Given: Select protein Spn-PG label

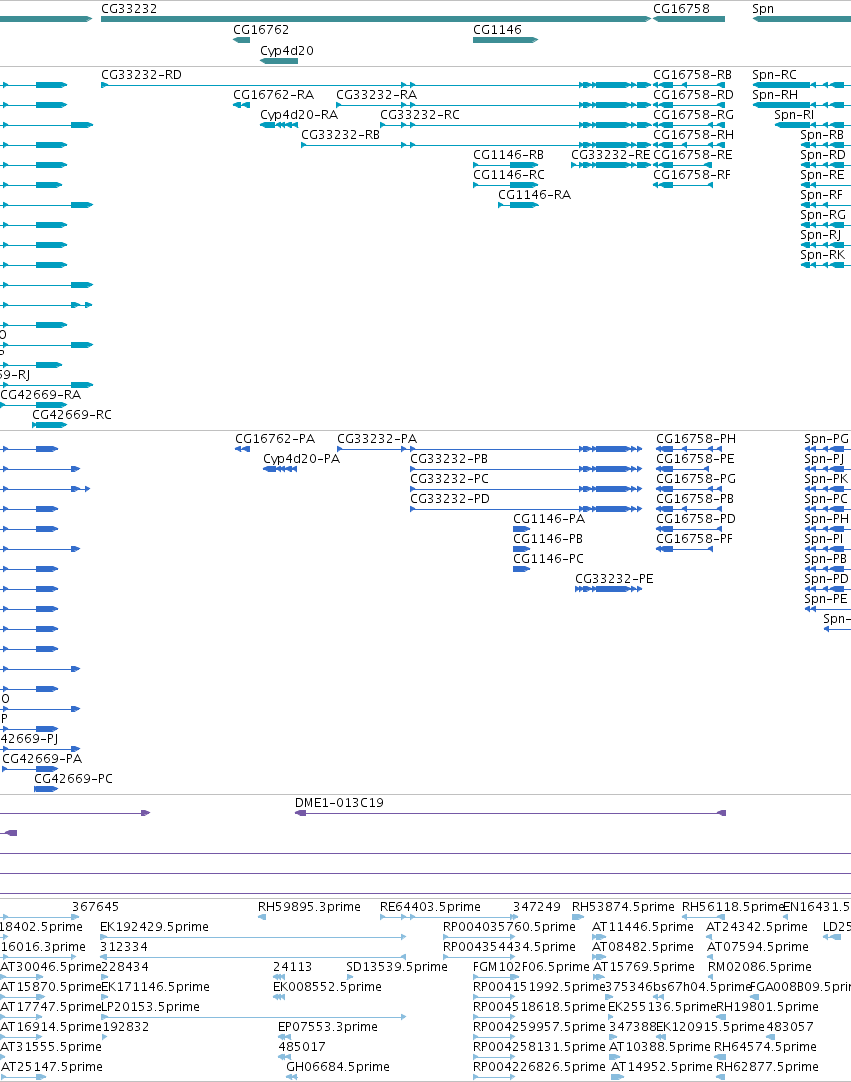Looking at the screenshot, I should pos(826,439).
